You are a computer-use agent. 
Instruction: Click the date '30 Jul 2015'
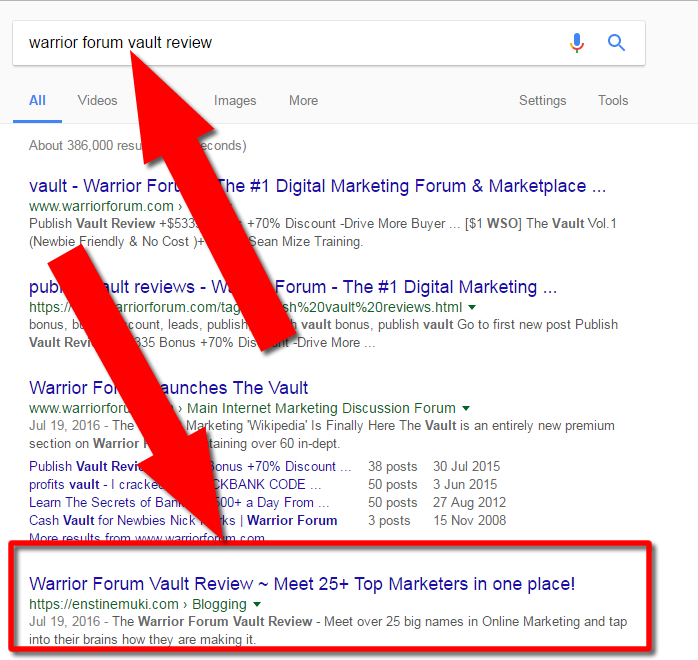467,466
